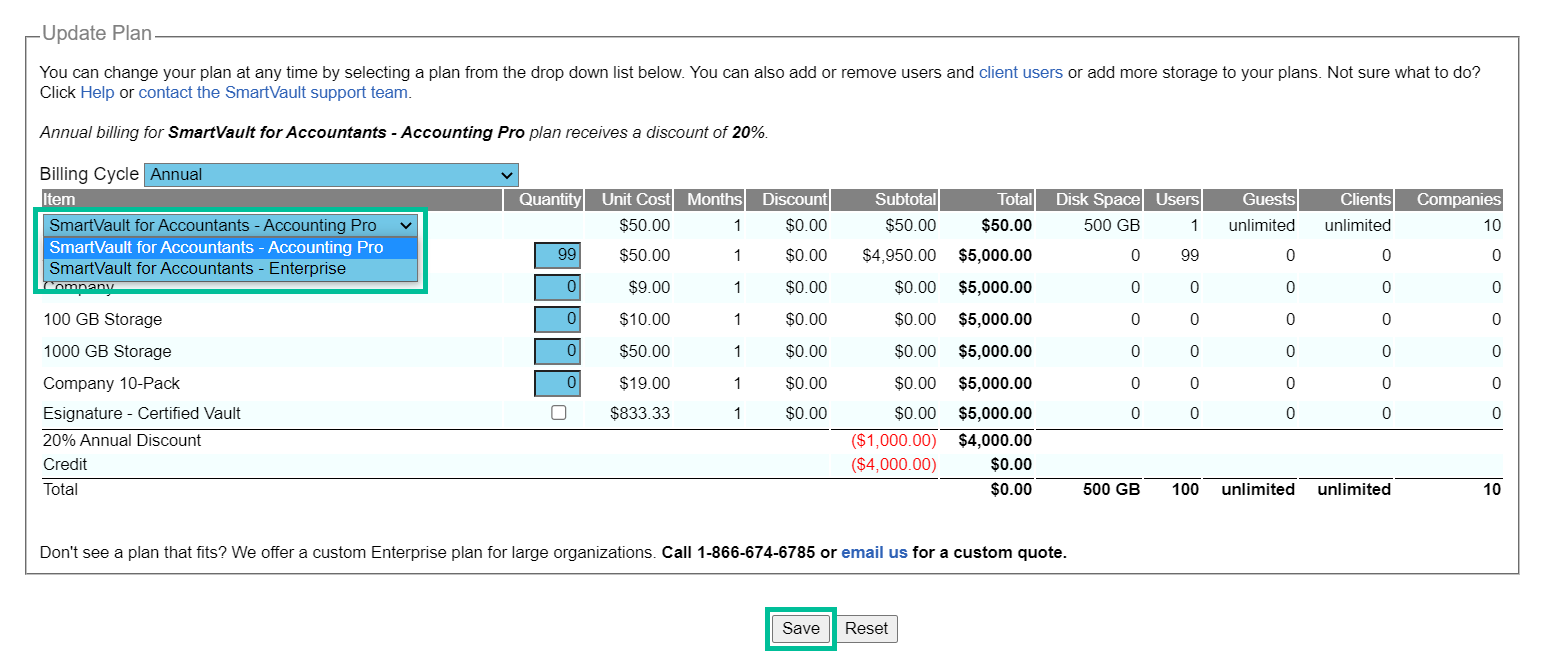
Task: Click the Billing Cycle label
Action: pos(89,174)
